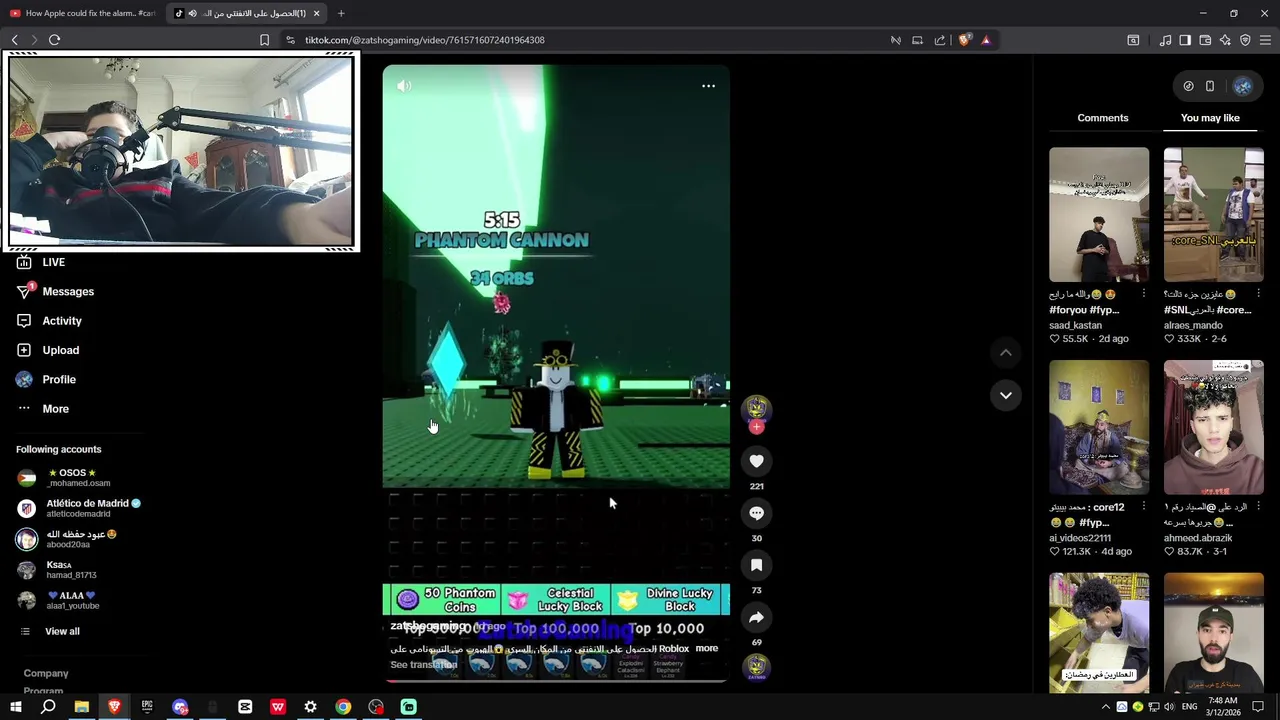
Task: Open Upload in the sidebar
Action: click(x=48, y=350)
